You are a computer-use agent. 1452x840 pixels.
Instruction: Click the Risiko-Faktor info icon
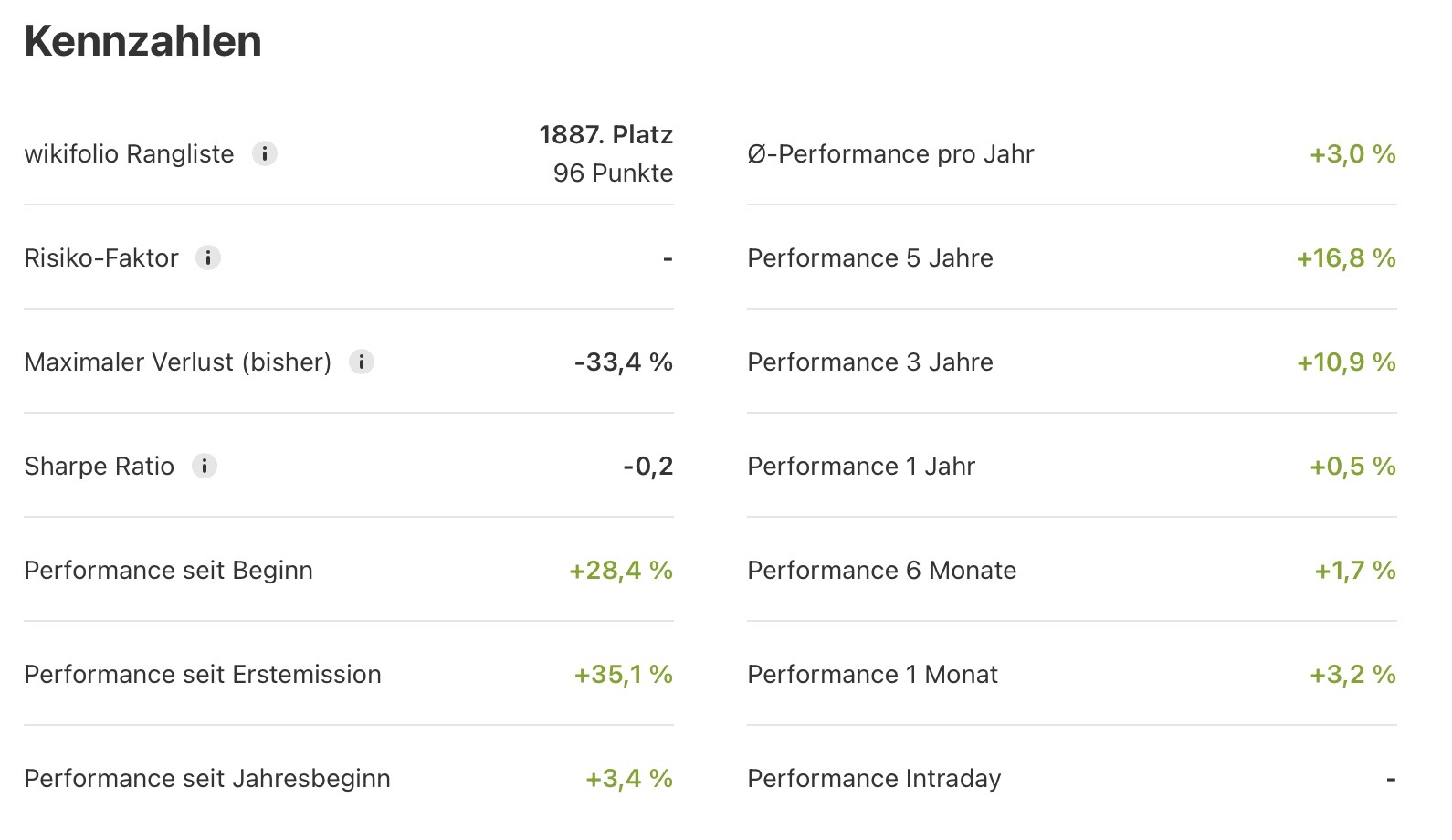[x=208, y=257]
